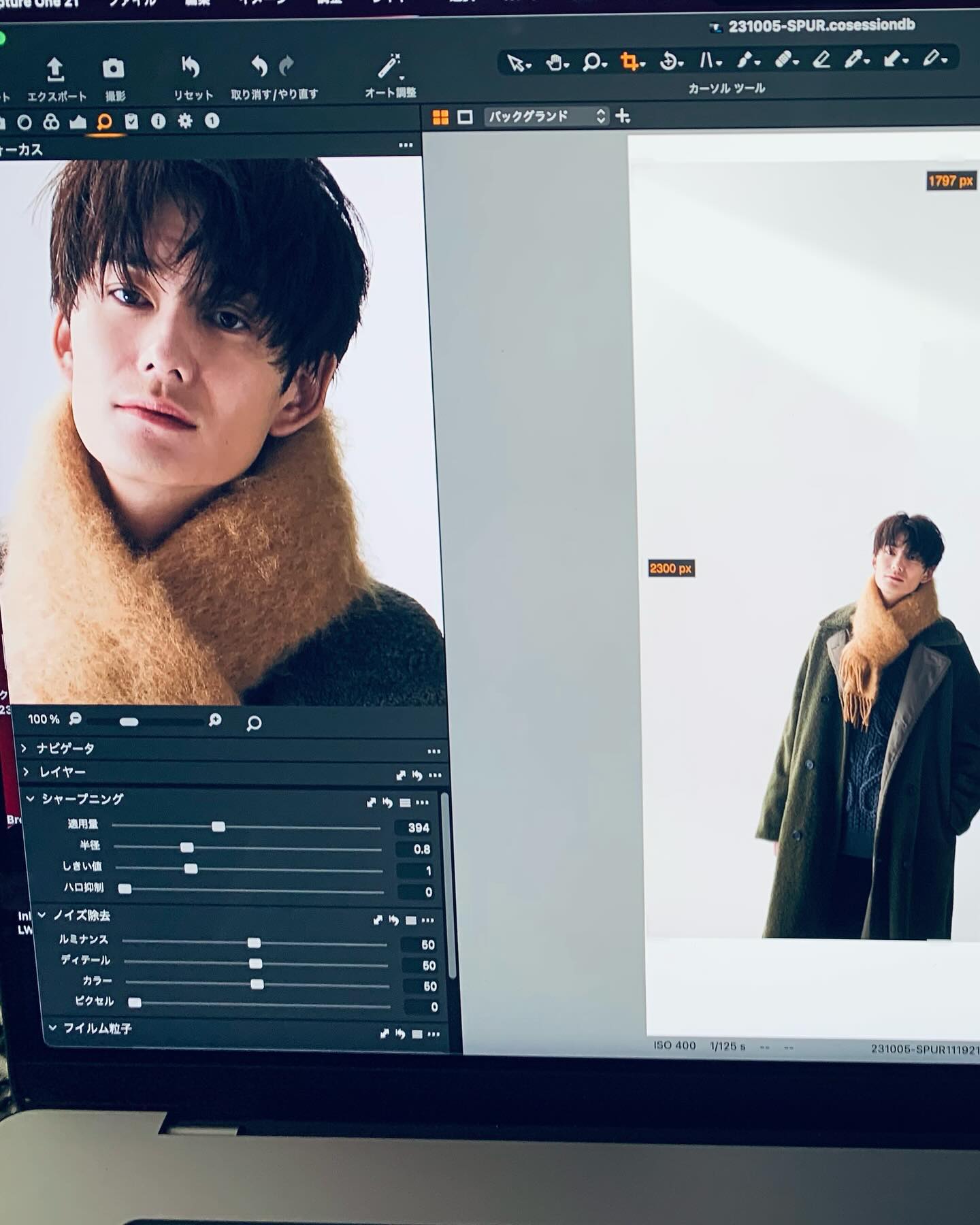Image resolution: width=980 pixels, height=1225 pixels.
Task: Click the zoom-out magnifier under Focus preview
Action: point(76,719)
